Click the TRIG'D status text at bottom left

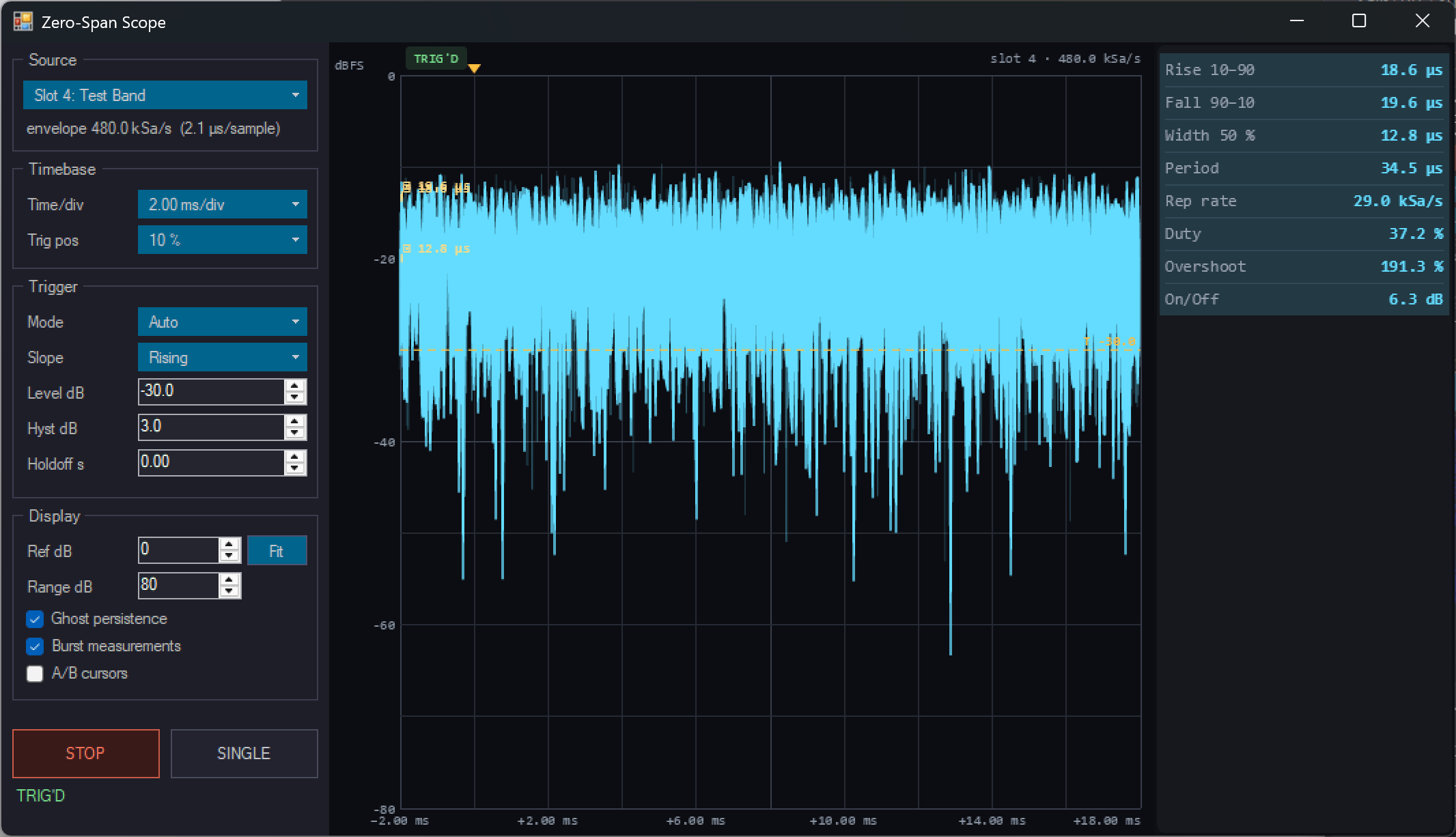[40, 795]
